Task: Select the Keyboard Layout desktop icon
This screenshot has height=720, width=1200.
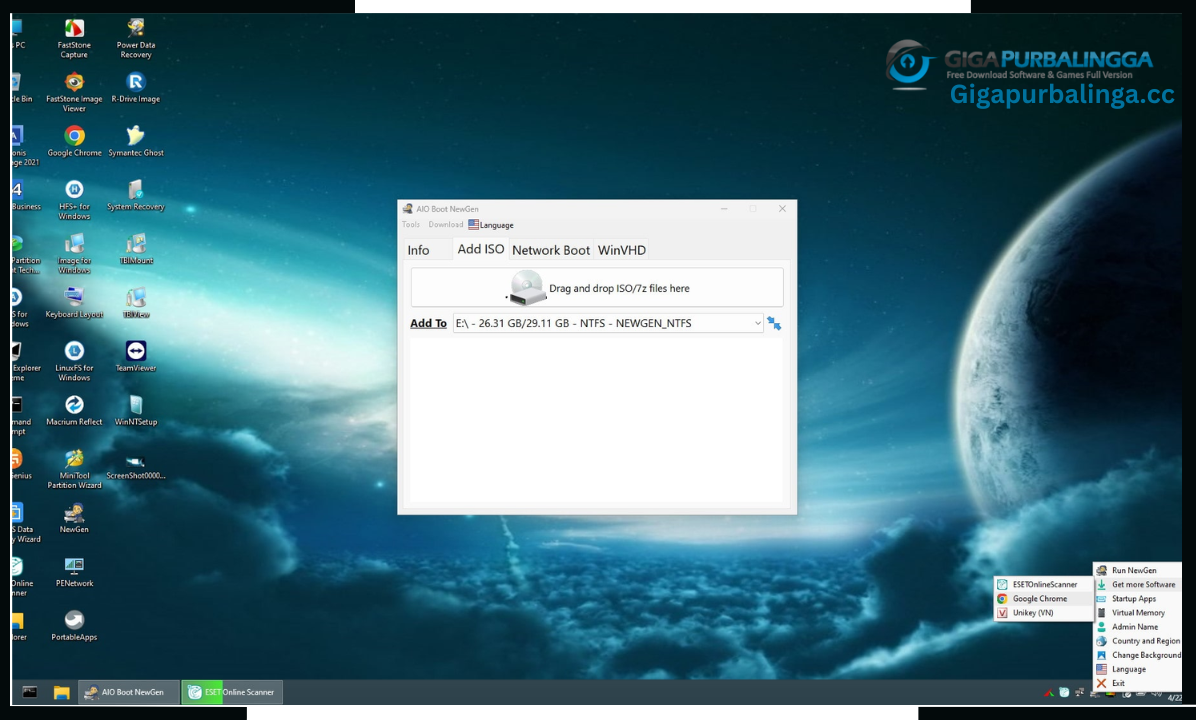Action: click(x=74, y=303)
